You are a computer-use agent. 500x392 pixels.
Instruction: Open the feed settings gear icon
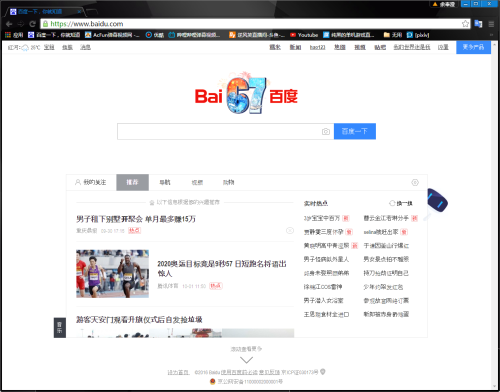[415, 182]
